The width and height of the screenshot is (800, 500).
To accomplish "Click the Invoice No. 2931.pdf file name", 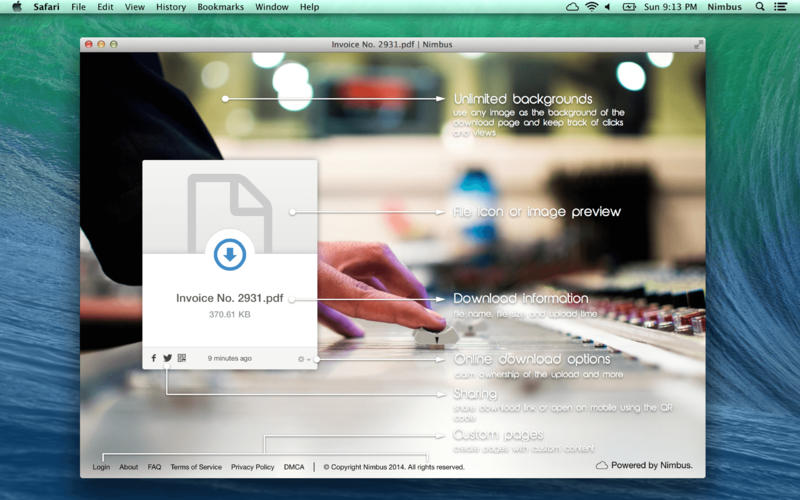I will coord(230,298).
